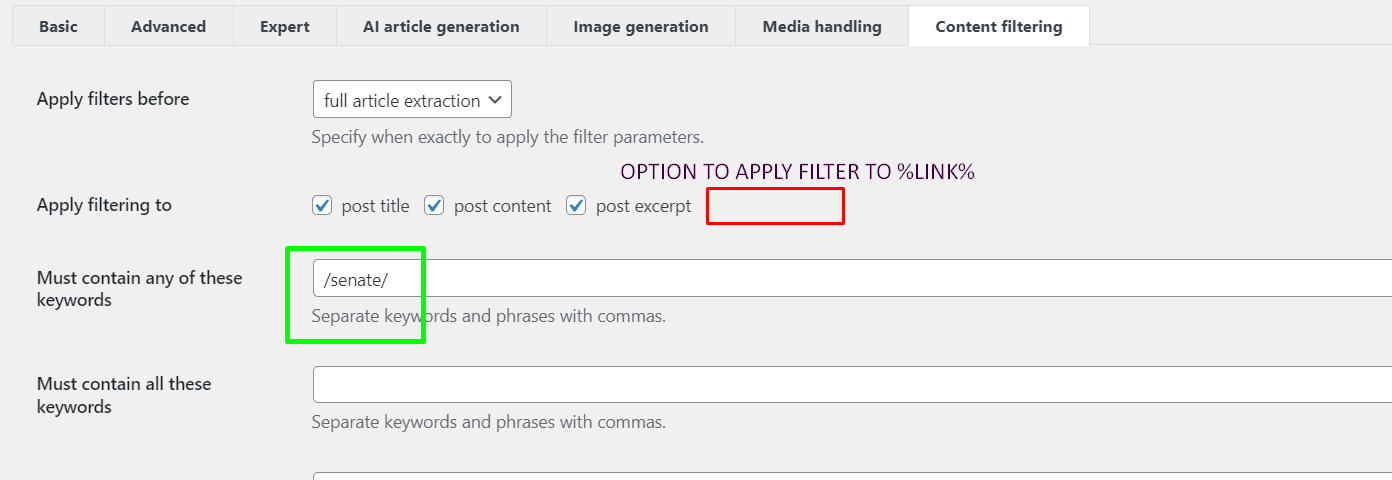Viewport: 1392px width, 480px height.
Task: Select the AI article generation tab
Action: [x=441, y=27]
